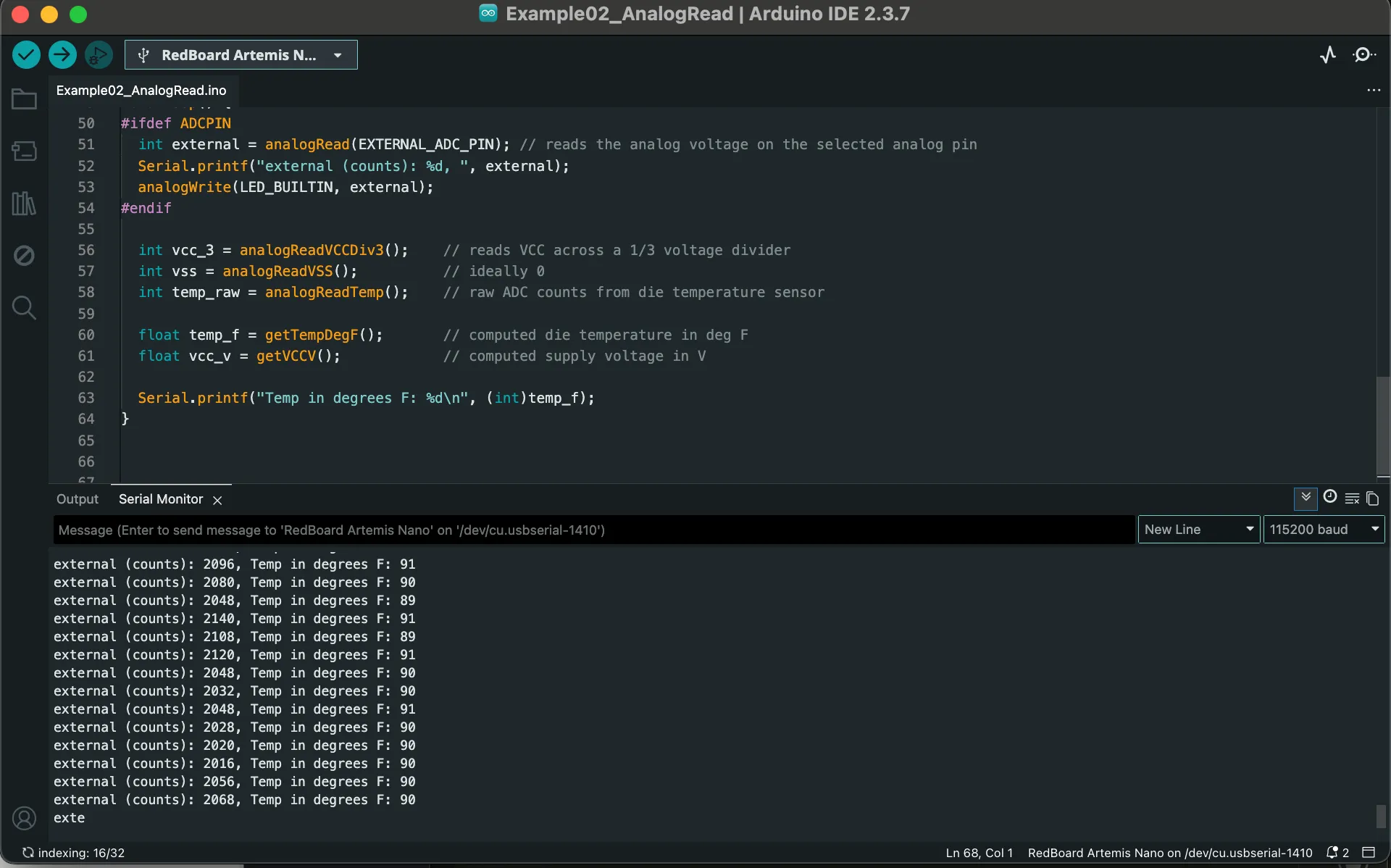Toggle autoscroll in Serial Monitor
This screenshot has width=1391, height=868.
click(1306, 498)
